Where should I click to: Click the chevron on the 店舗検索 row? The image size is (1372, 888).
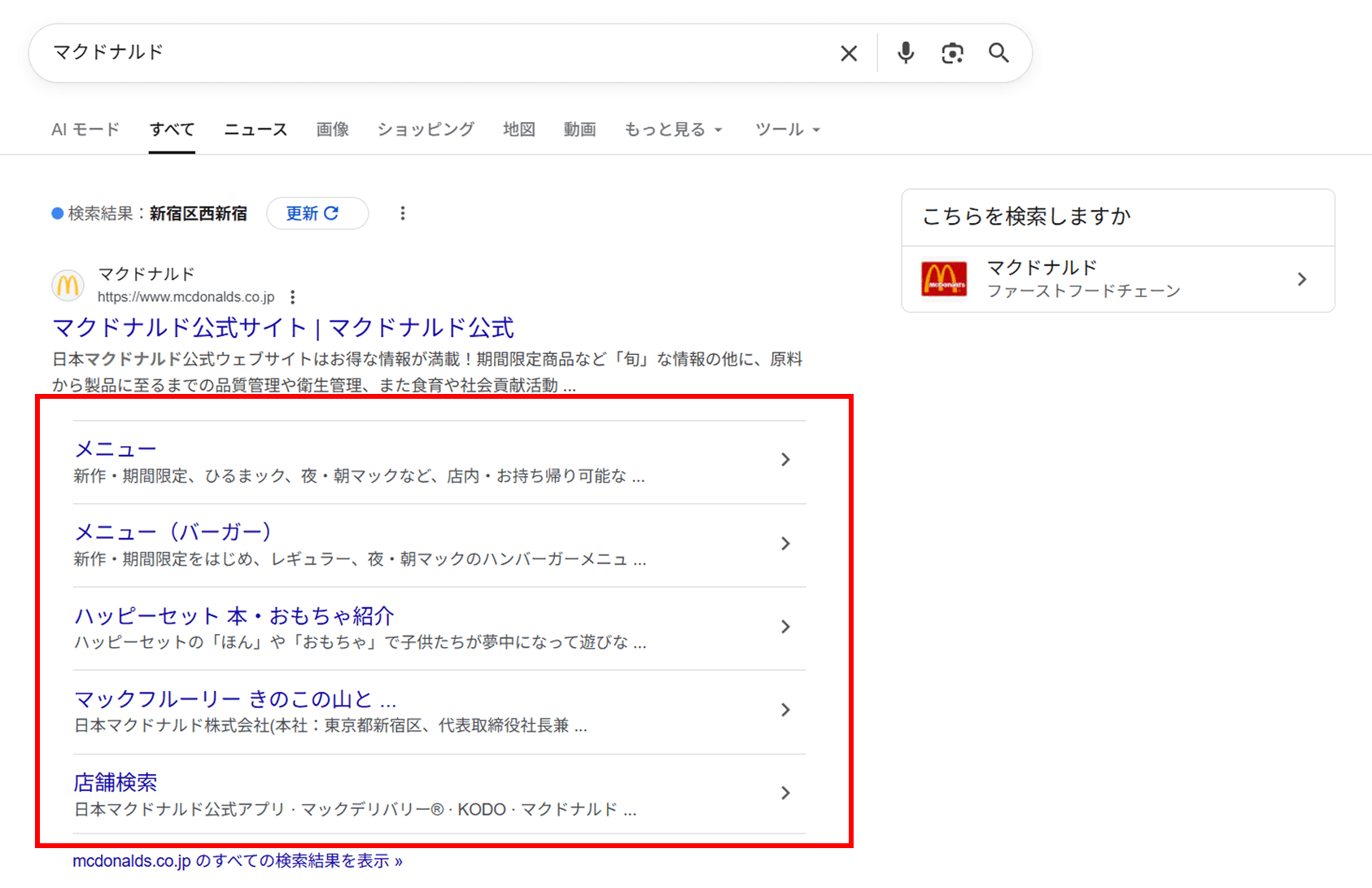click(785, 793)
